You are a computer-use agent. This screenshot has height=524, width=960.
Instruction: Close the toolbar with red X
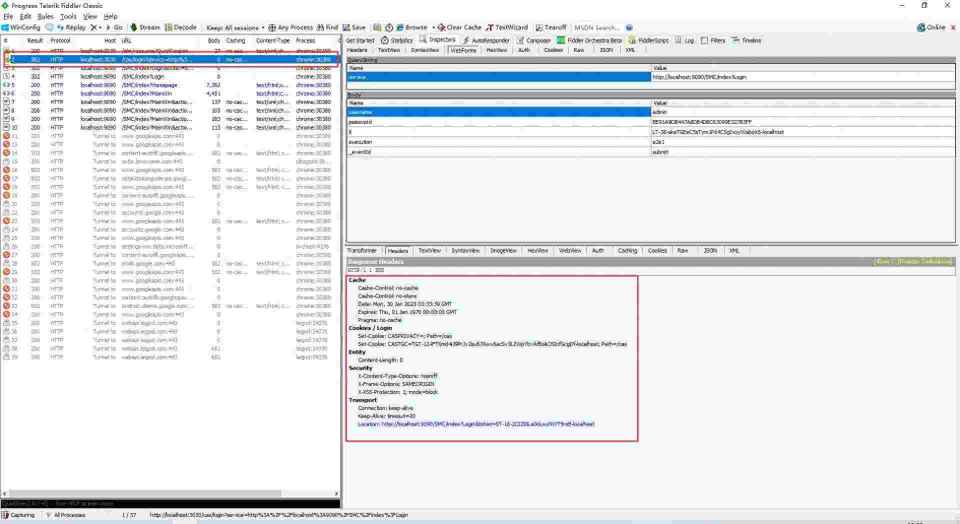click(953, 28)
